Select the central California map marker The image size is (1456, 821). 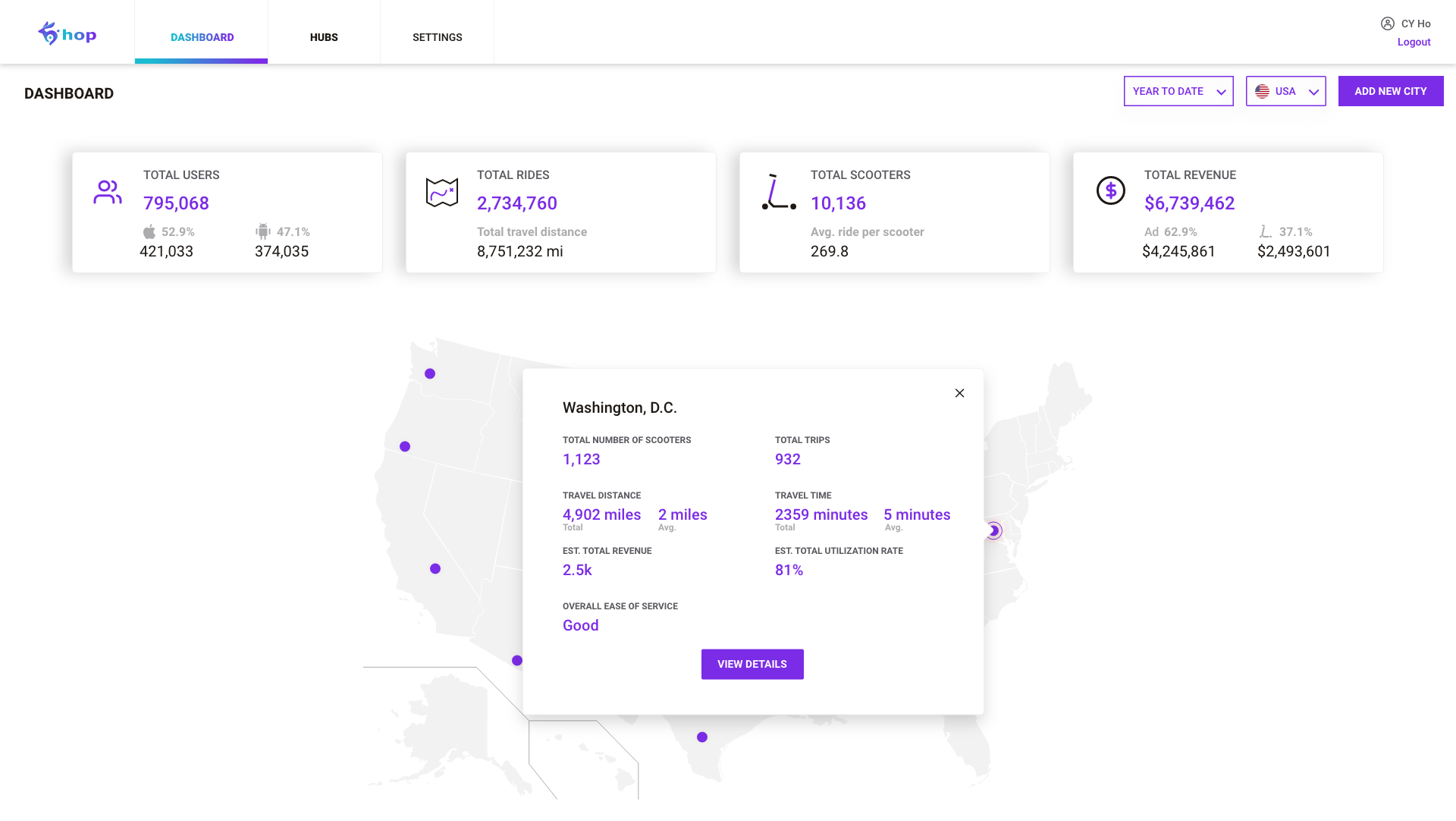click(435, 568)
